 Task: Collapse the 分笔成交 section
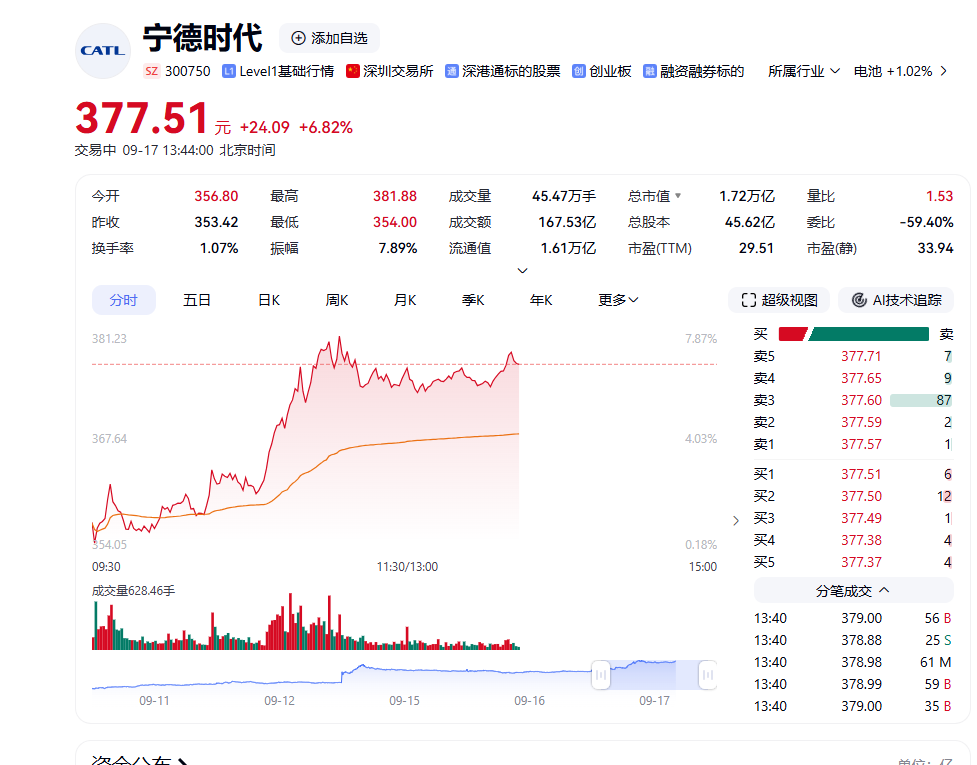pos(853,591)
